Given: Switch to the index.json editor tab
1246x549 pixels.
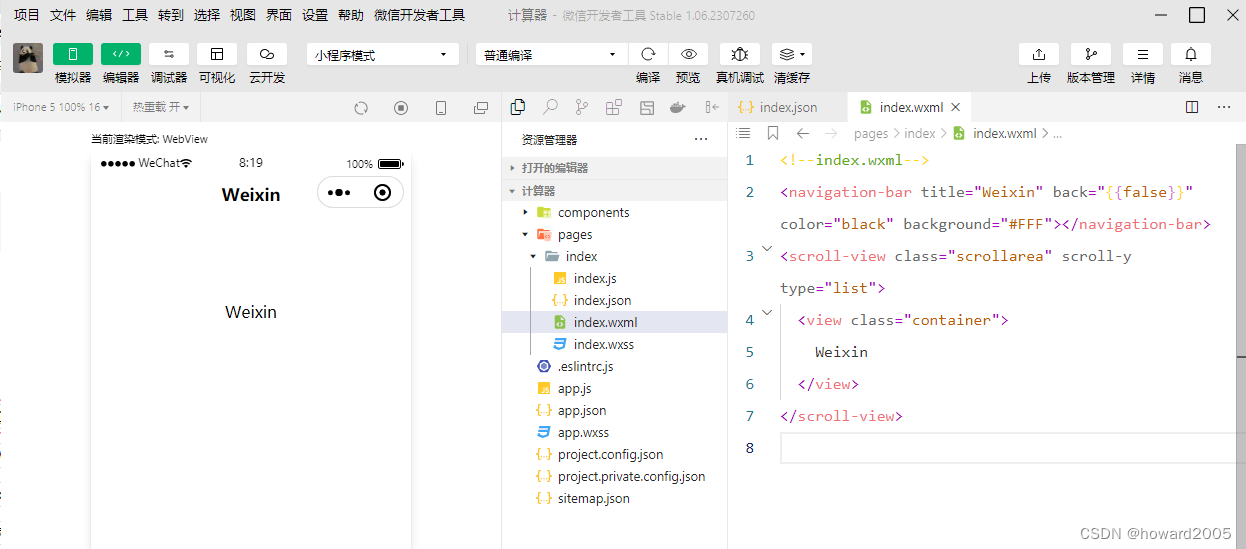Looking at the screenshot, I should point(787,107).
